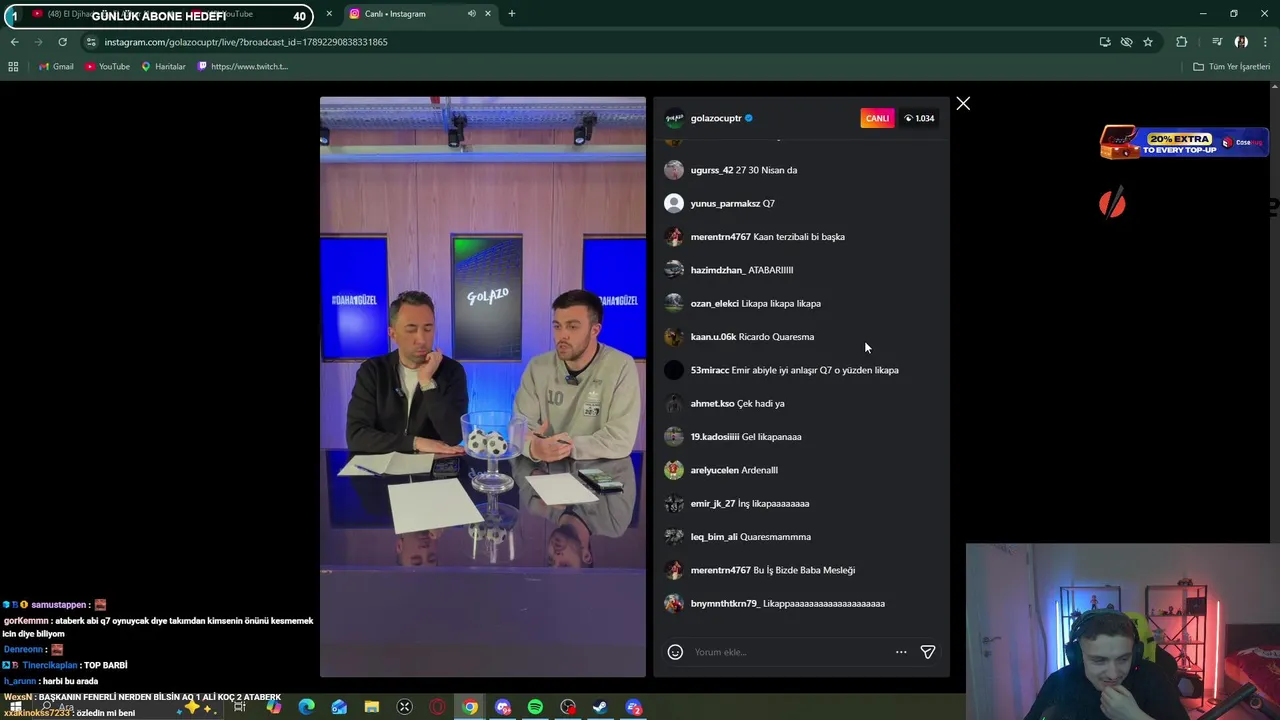
Task: Click the 'Bu İş Bizde Baba Mesleği' comment
Action: (x=804, y=570)
